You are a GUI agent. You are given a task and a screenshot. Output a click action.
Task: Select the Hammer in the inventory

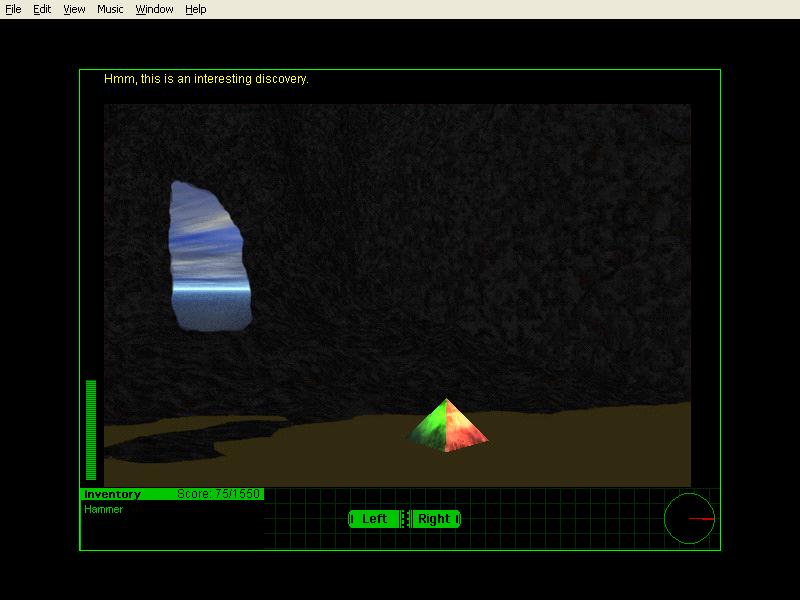pyautogui.click(x=100, y=509)
